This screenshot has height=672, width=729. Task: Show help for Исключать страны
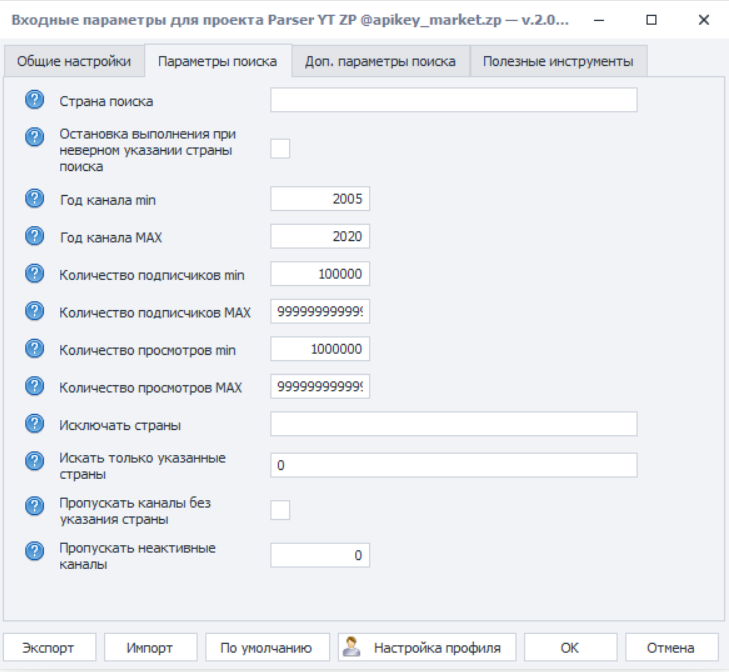point(35,424)
